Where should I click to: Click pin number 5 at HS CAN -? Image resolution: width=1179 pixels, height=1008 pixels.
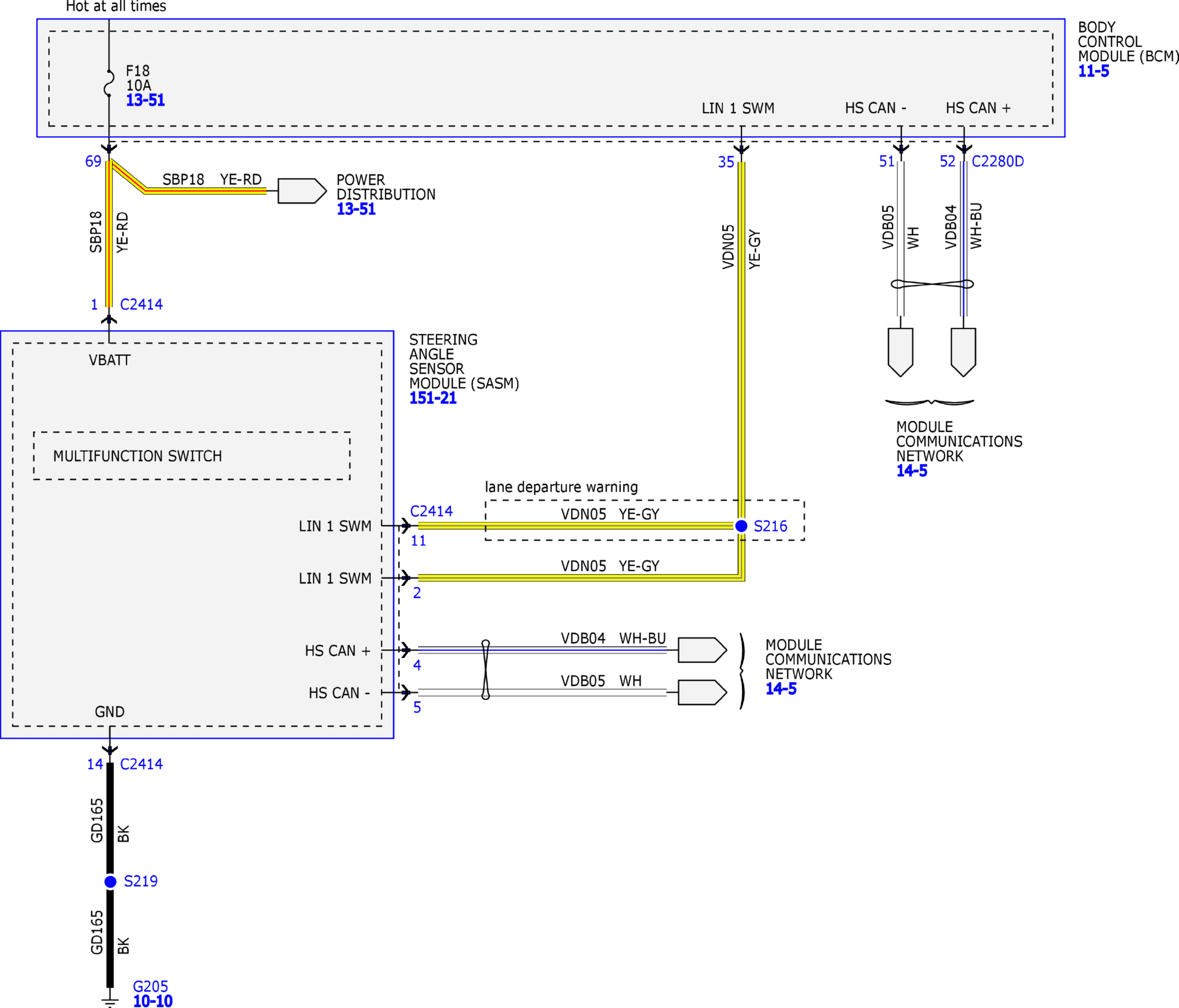pos(417,707)
